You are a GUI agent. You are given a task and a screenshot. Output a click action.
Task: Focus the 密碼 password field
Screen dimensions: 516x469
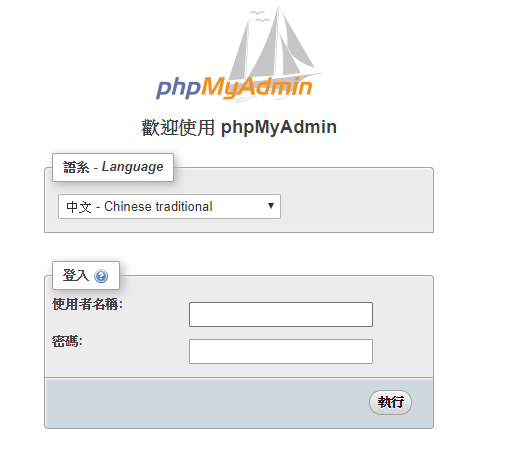click(281, 351)
